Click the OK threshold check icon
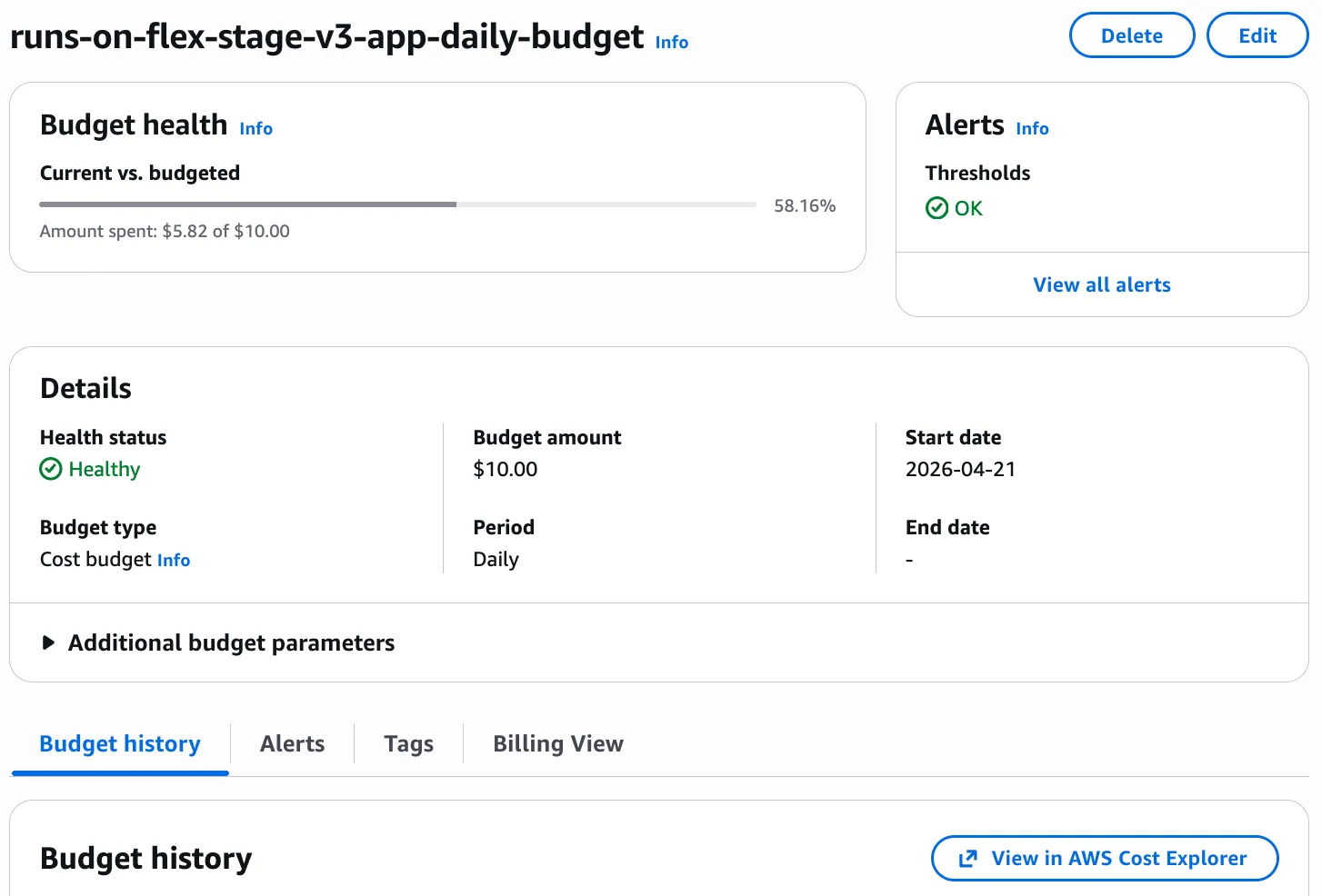The height and width of the screenshot is (896, 1322). 936,208
